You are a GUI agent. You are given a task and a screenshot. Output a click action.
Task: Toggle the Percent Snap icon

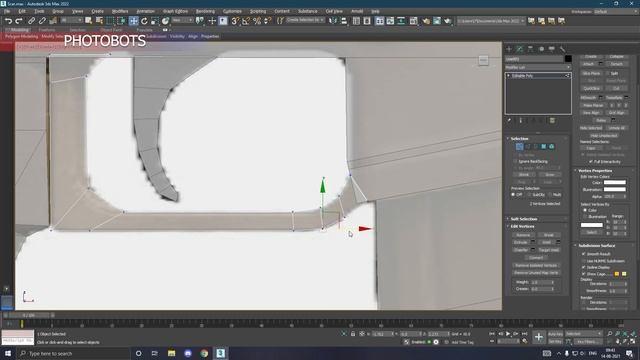257,21
